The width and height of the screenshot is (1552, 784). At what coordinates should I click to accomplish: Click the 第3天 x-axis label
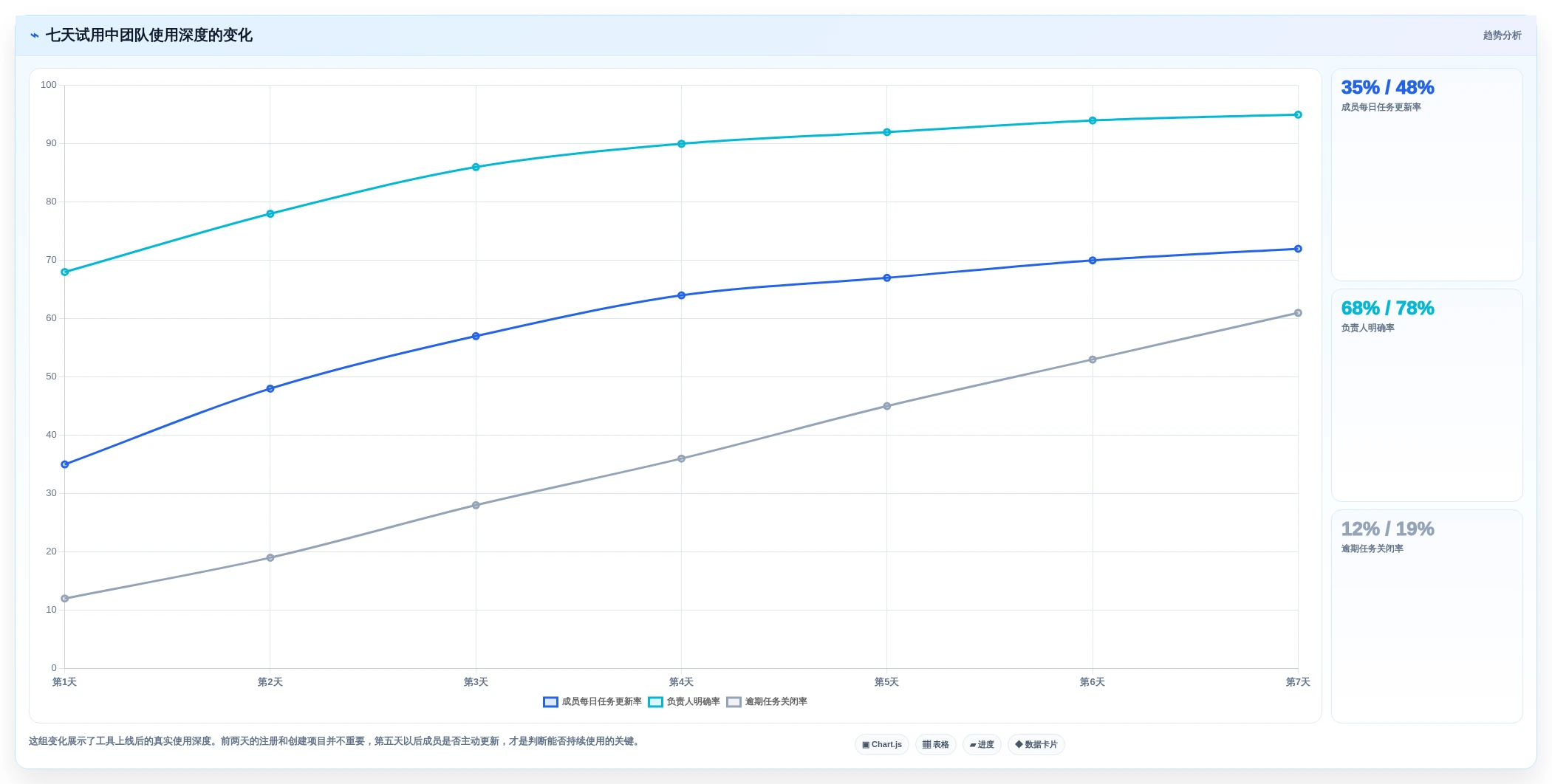point(476,682)
